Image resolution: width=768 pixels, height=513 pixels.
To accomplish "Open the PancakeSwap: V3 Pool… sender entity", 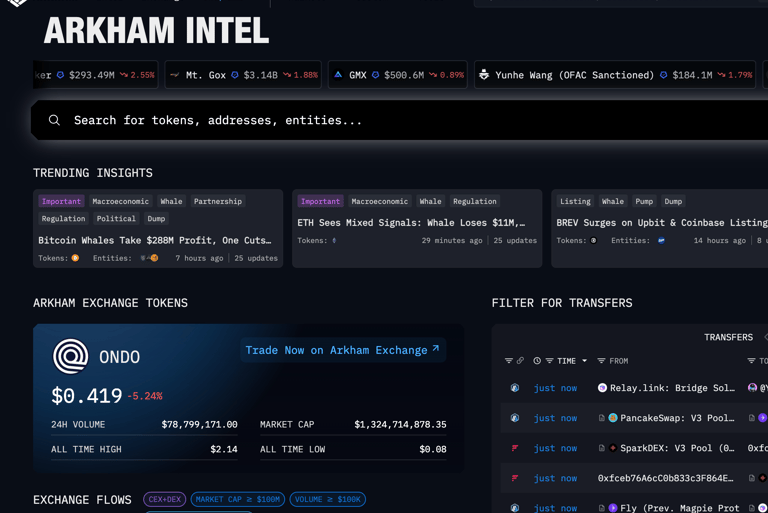I will pos(677,418).
